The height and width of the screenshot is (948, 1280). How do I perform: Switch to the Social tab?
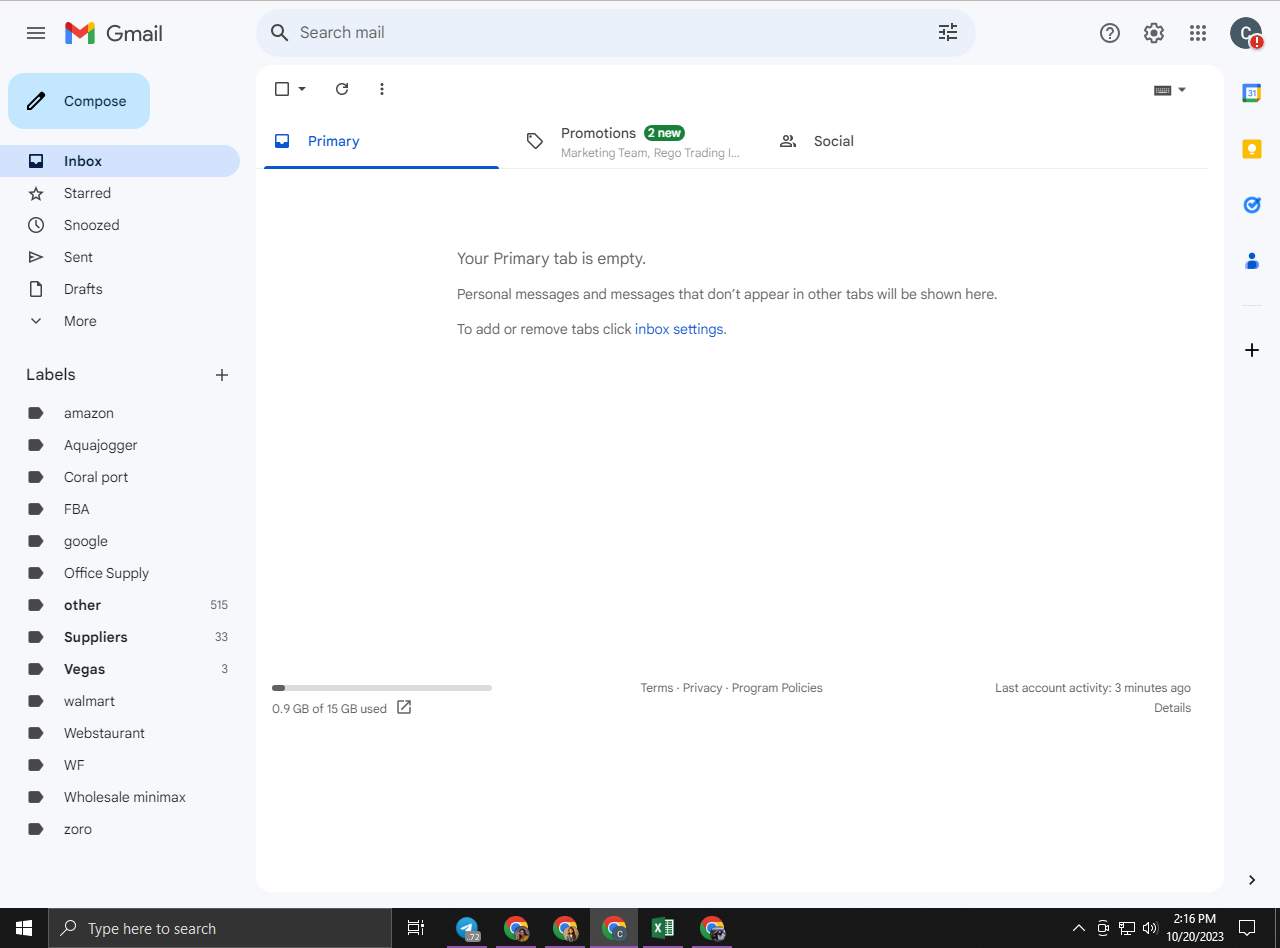[x=885, y=141]
